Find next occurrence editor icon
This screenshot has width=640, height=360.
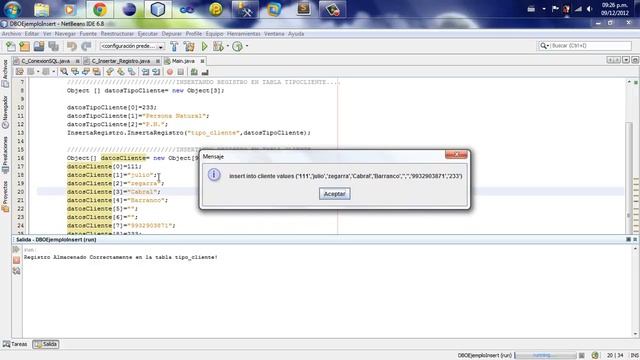(86, 72)
